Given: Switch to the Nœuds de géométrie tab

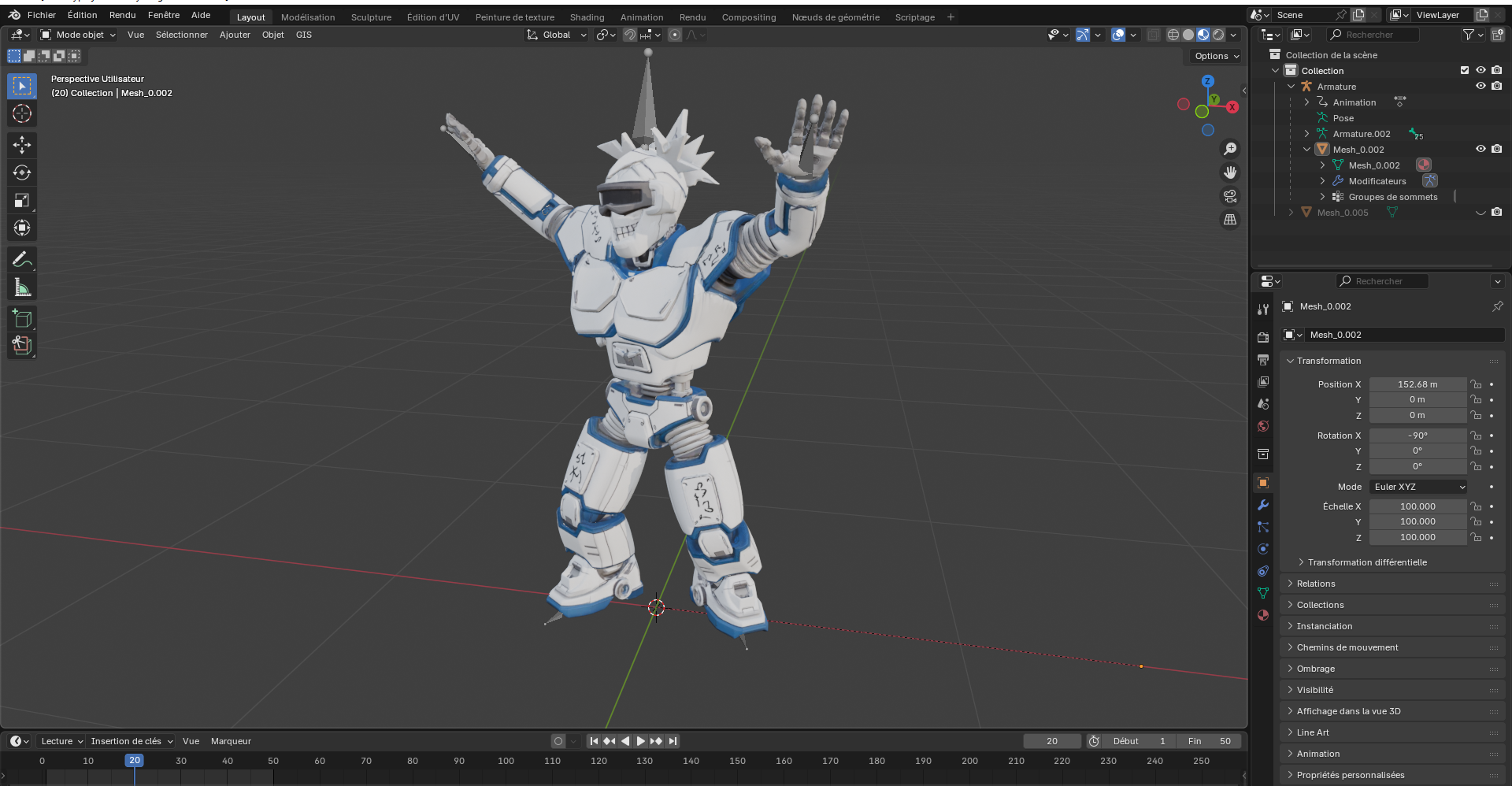Looking at the screenshot, I should click(836, 17).
